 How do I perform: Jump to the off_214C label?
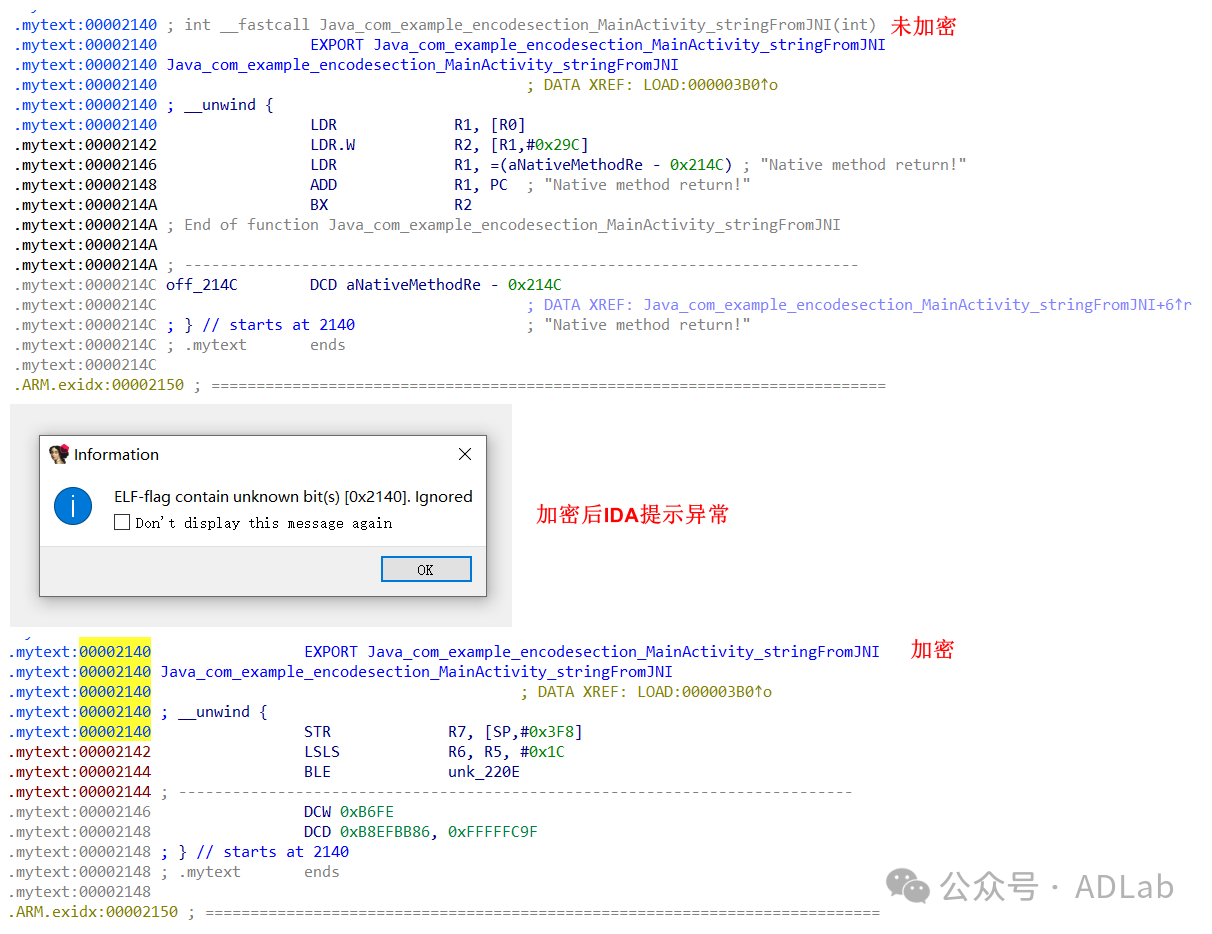coord(201,285)
